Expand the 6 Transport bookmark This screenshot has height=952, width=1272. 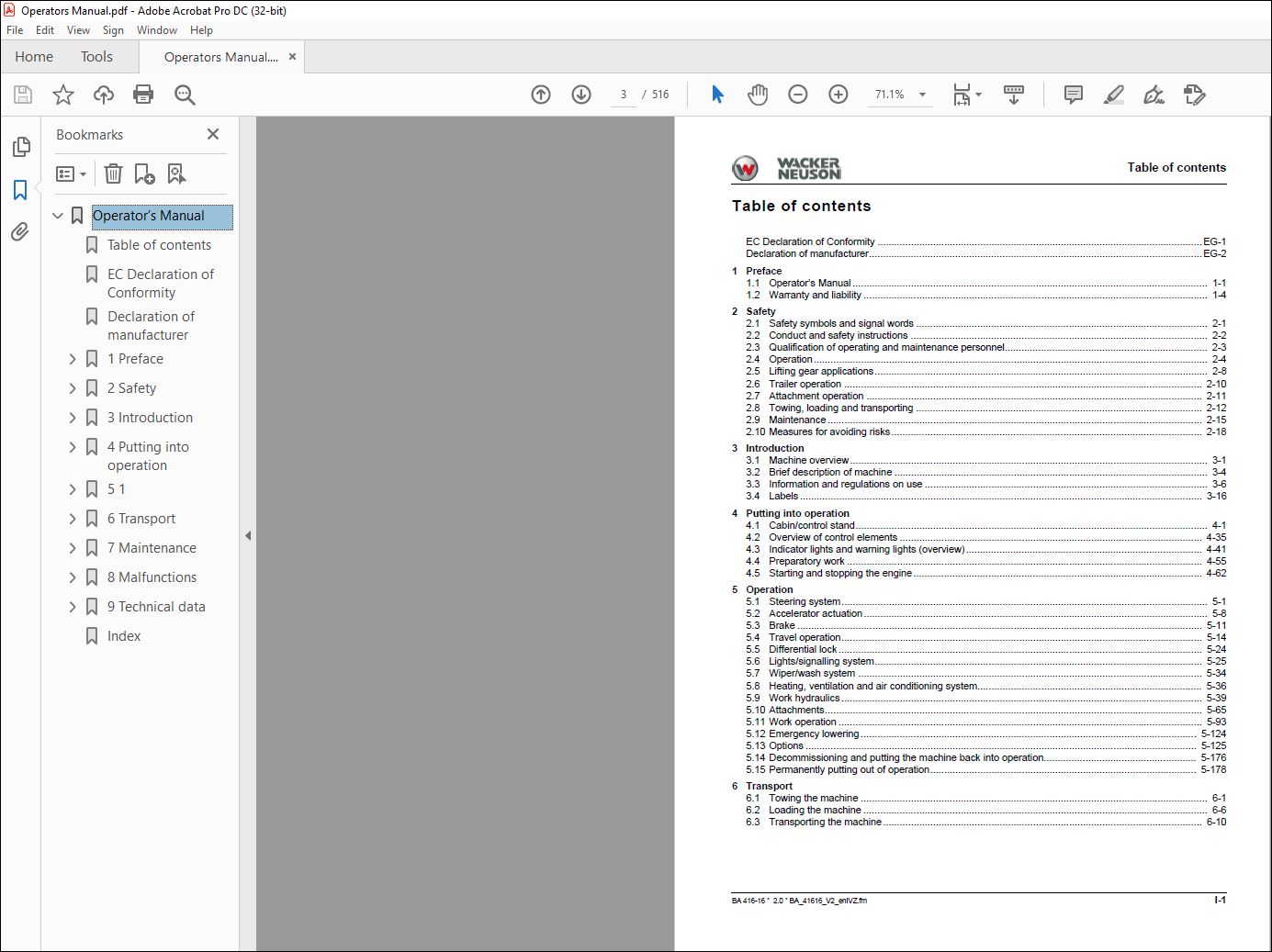click(x=73, y=519)
